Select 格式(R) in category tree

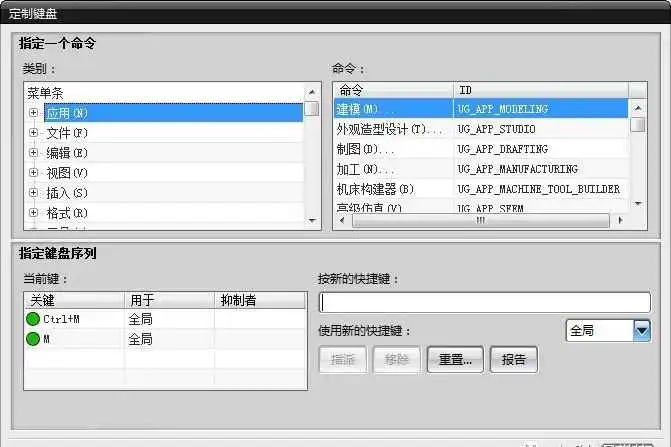tap(67, 213)
